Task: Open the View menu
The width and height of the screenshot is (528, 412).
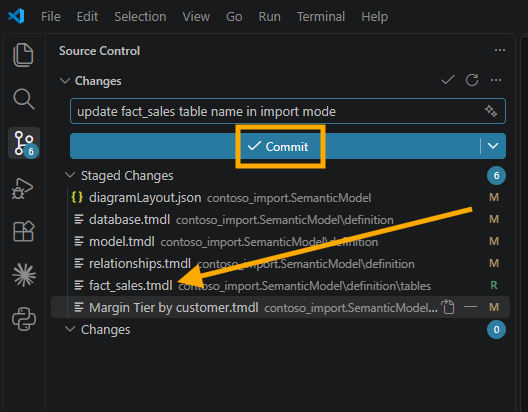Action: 196,16
